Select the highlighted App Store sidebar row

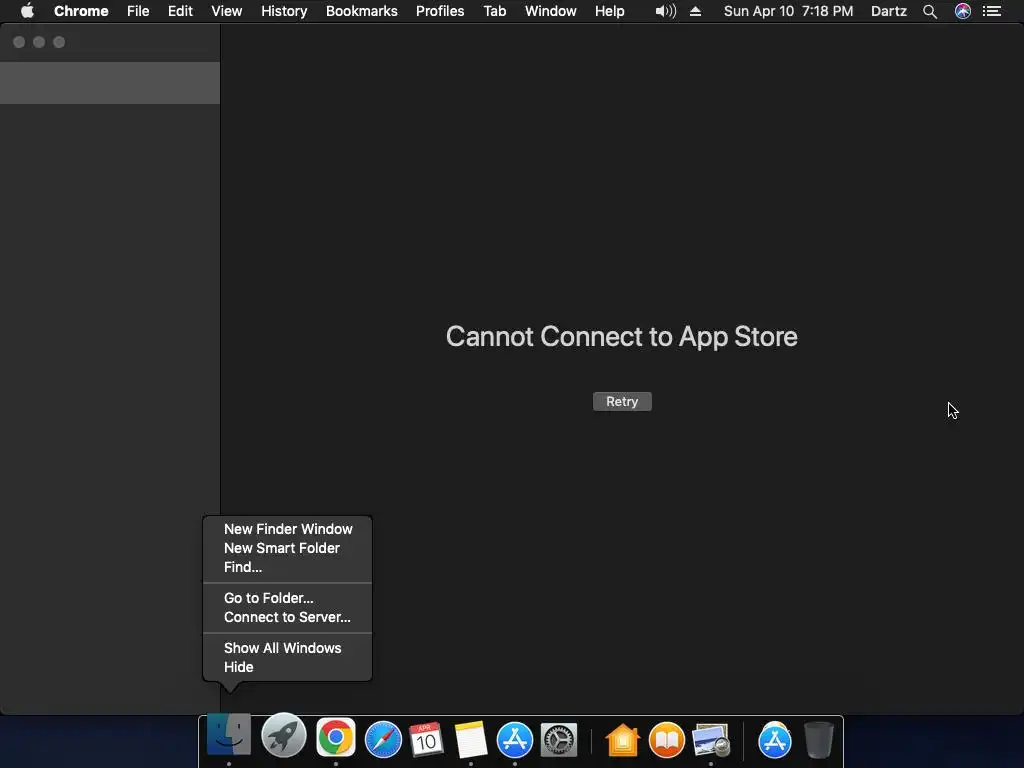[x=110, y=83]
